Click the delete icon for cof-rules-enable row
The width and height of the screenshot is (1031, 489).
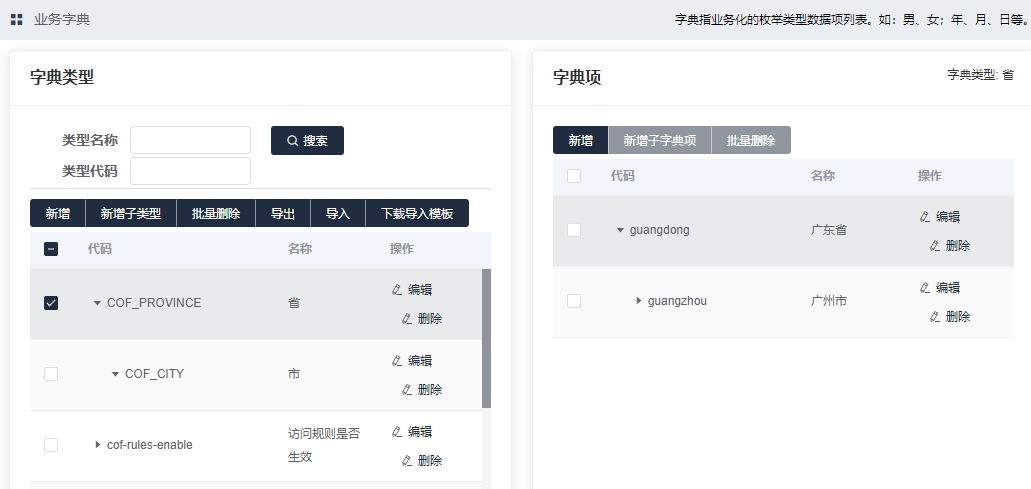(407, 461)
